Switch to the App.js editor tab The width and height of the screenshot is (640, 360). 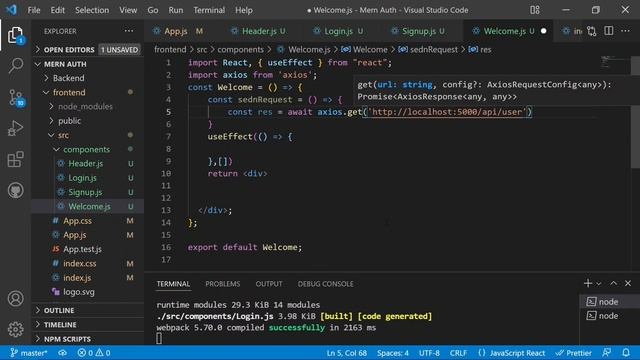coord(182,31)
